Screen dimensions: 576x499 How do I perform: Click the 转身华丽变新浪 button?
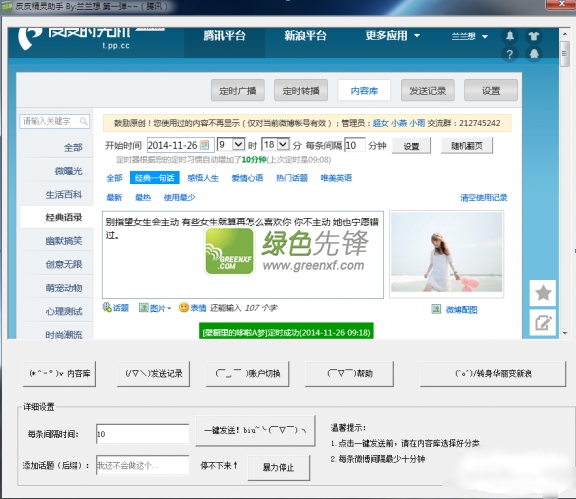coord(493,374)
